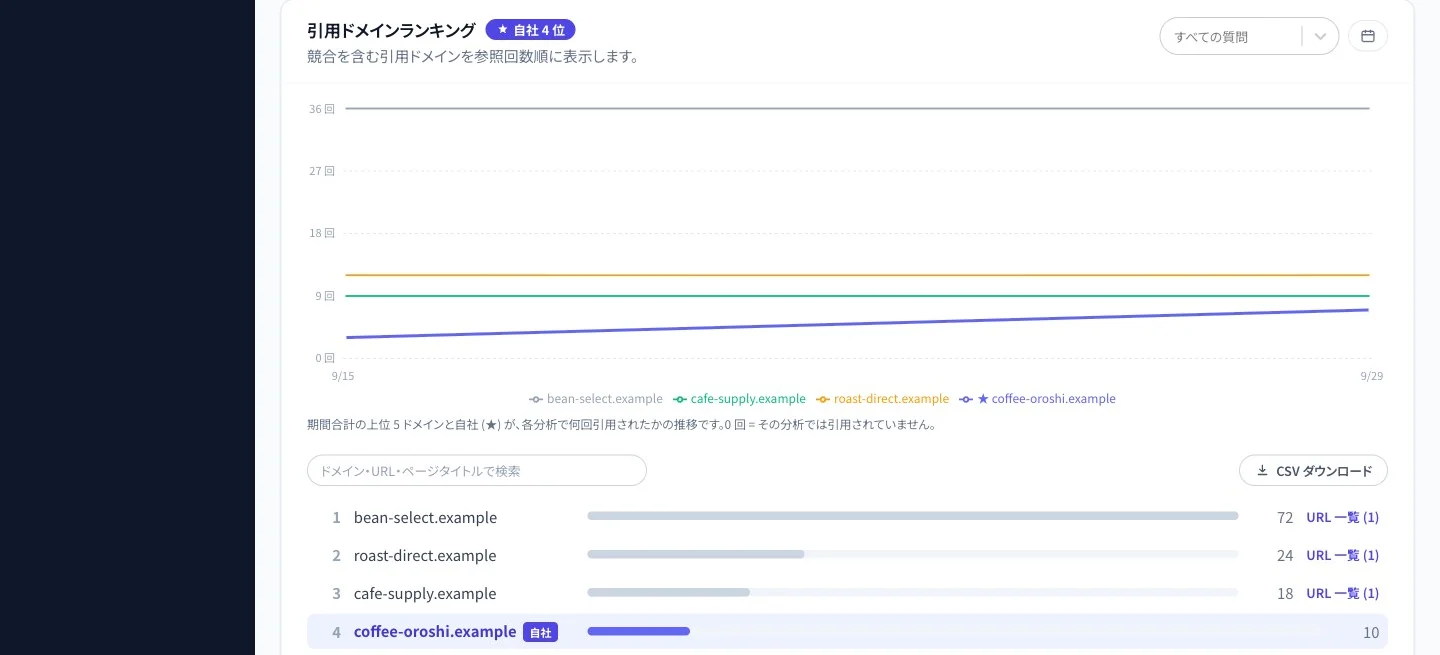Click the download icon in the CSV button
This screenshot has width=1440, height=655.
click(1262, 471)
